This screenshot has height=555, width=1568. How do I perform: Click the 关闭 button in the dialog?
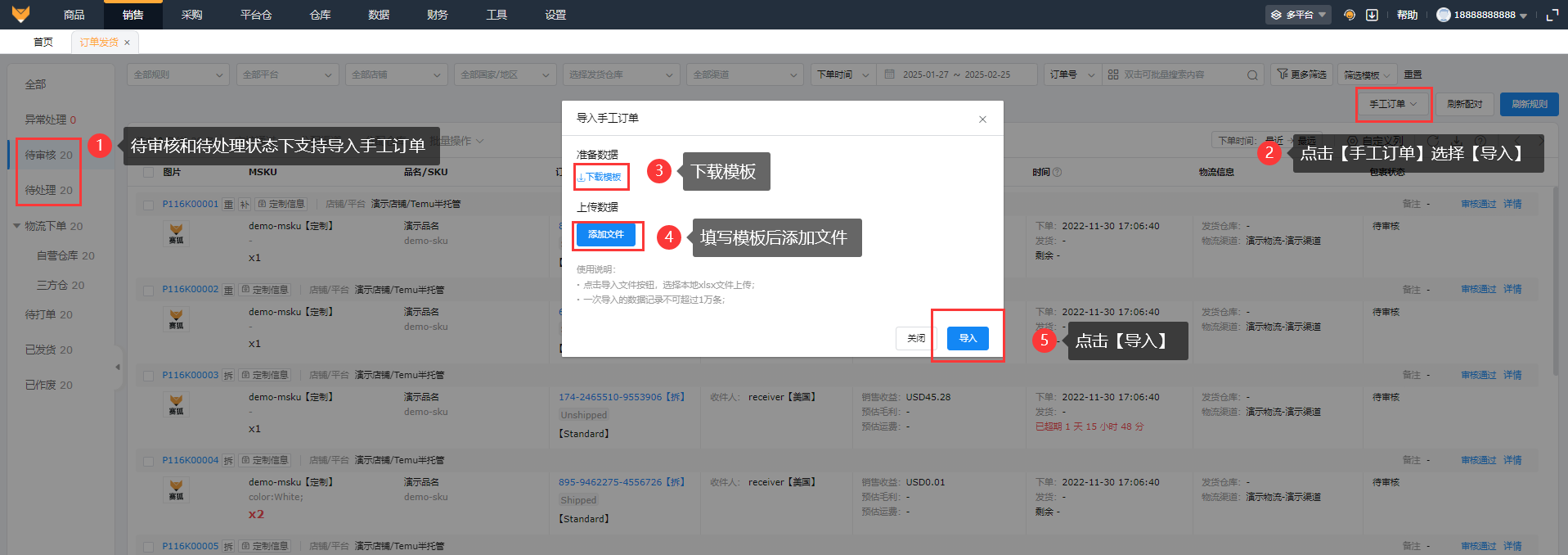[916, 338]
